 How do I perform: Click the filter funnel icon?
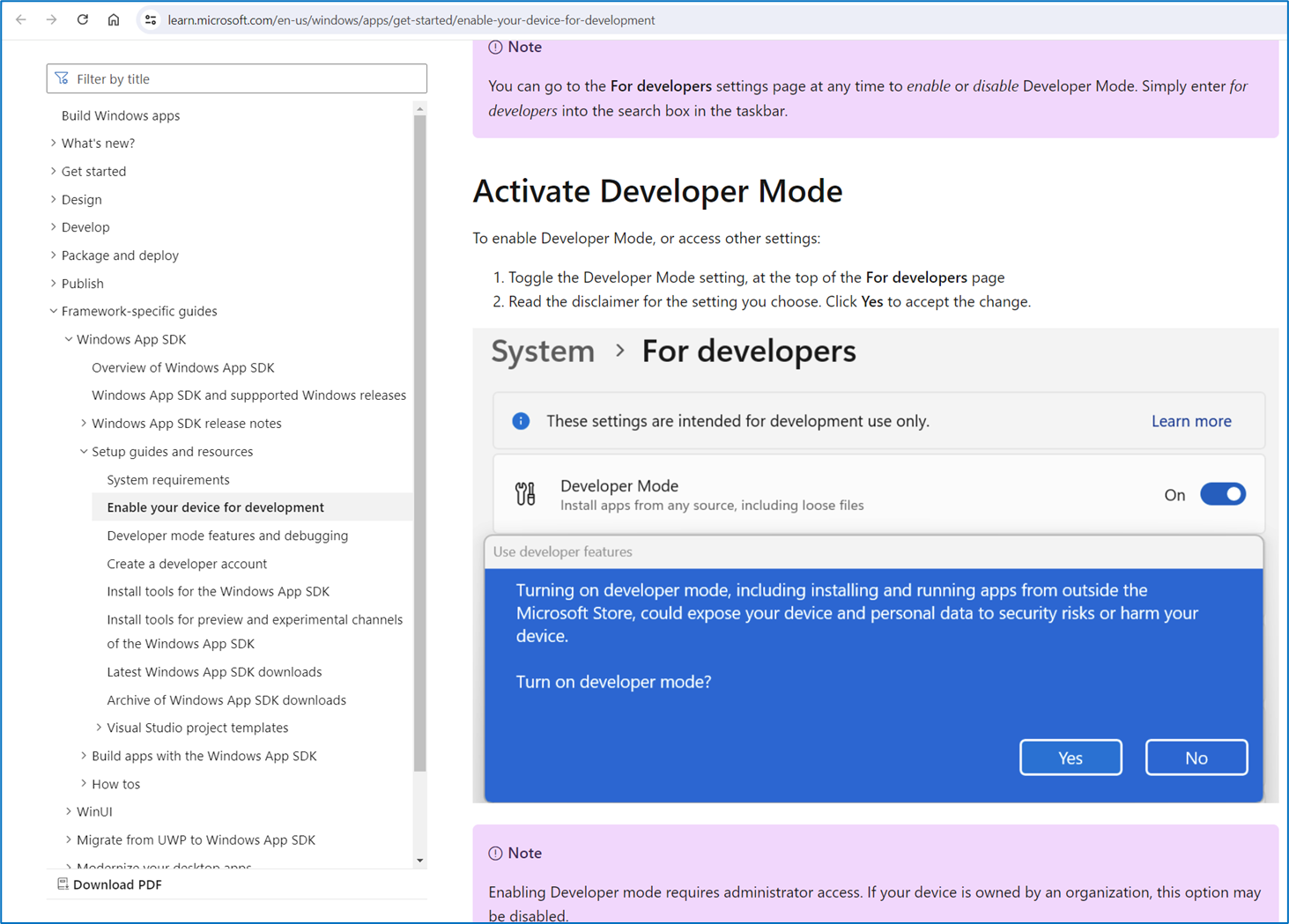[x=62, y=78]
